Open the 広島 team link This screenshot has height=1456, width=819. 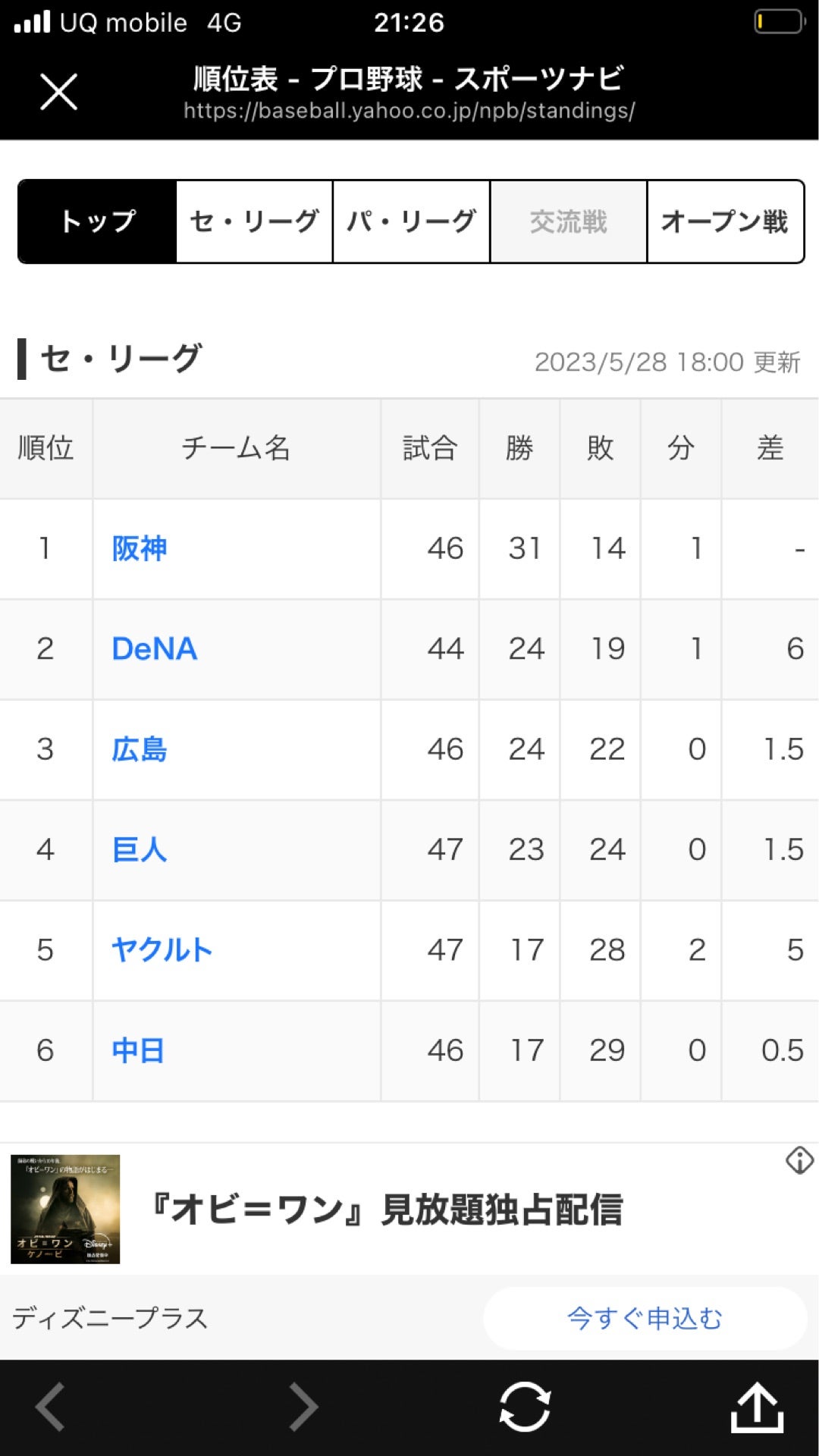[x=140, y=749]
